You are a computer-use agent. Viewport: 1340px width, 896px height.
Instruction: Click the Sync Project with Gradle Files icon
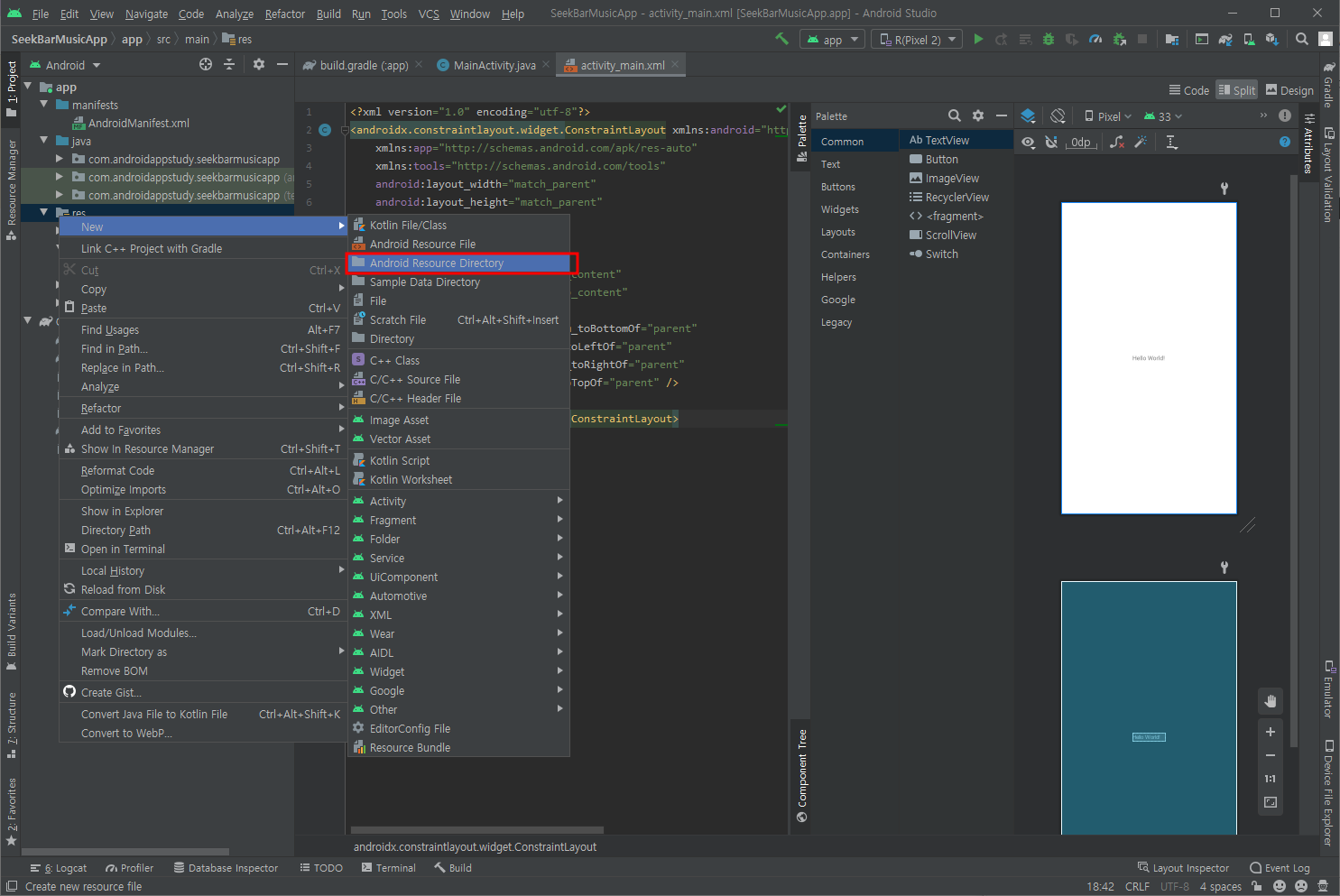[1225, 39]
